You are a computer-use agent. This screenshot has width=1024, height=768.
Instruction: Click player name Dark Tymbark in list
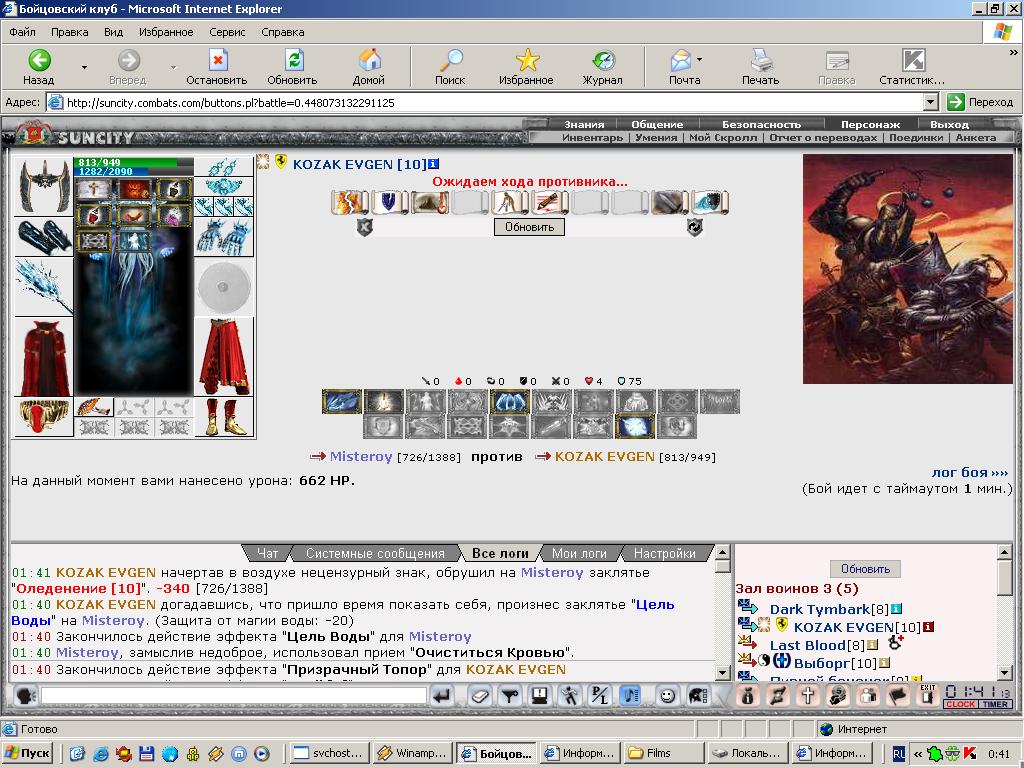820,609
